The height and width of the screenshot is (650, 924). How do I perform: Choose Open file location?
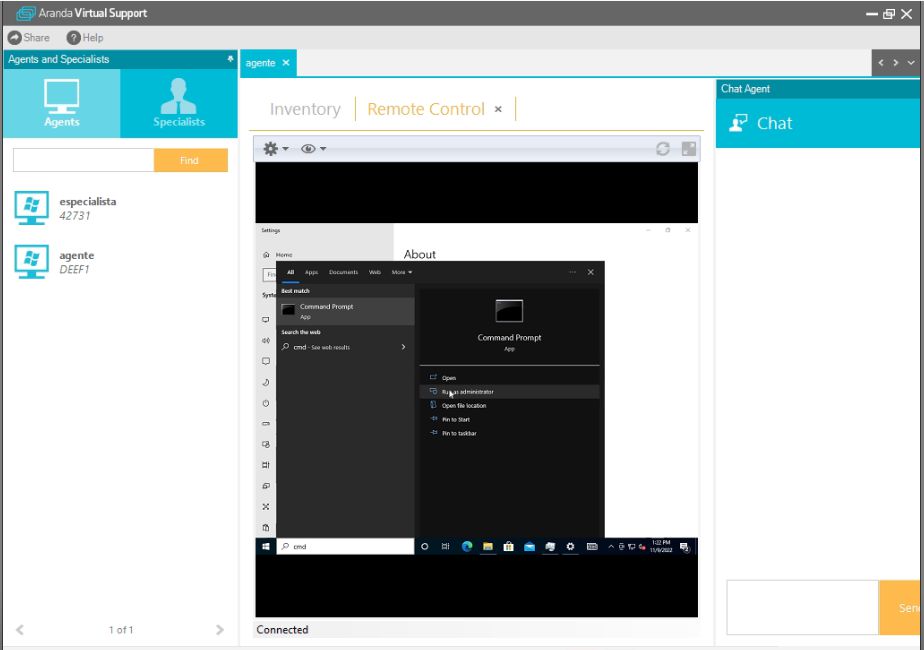click(x=509, y=405)
